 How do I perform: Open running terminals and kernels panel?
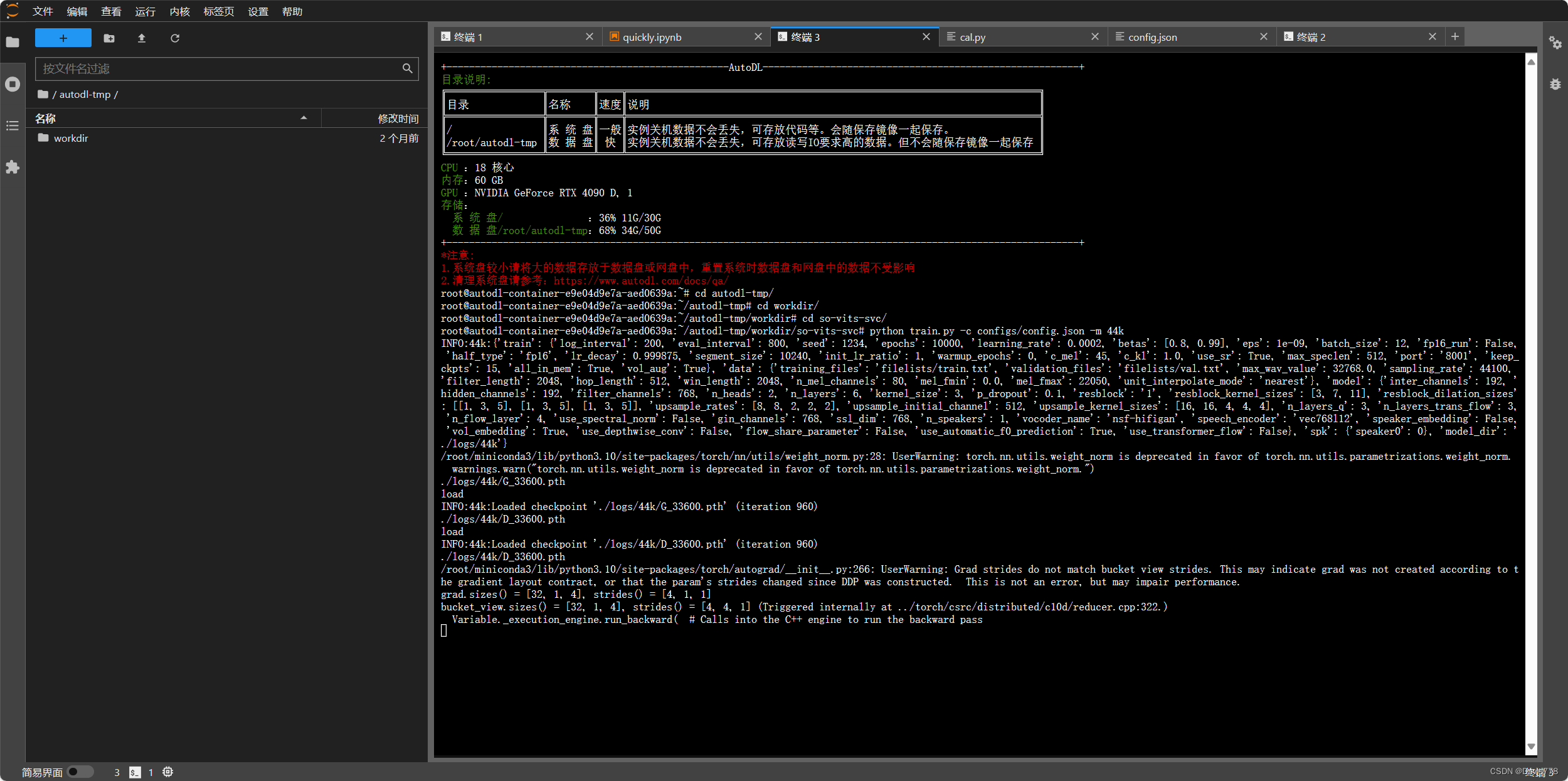point(13,84)
